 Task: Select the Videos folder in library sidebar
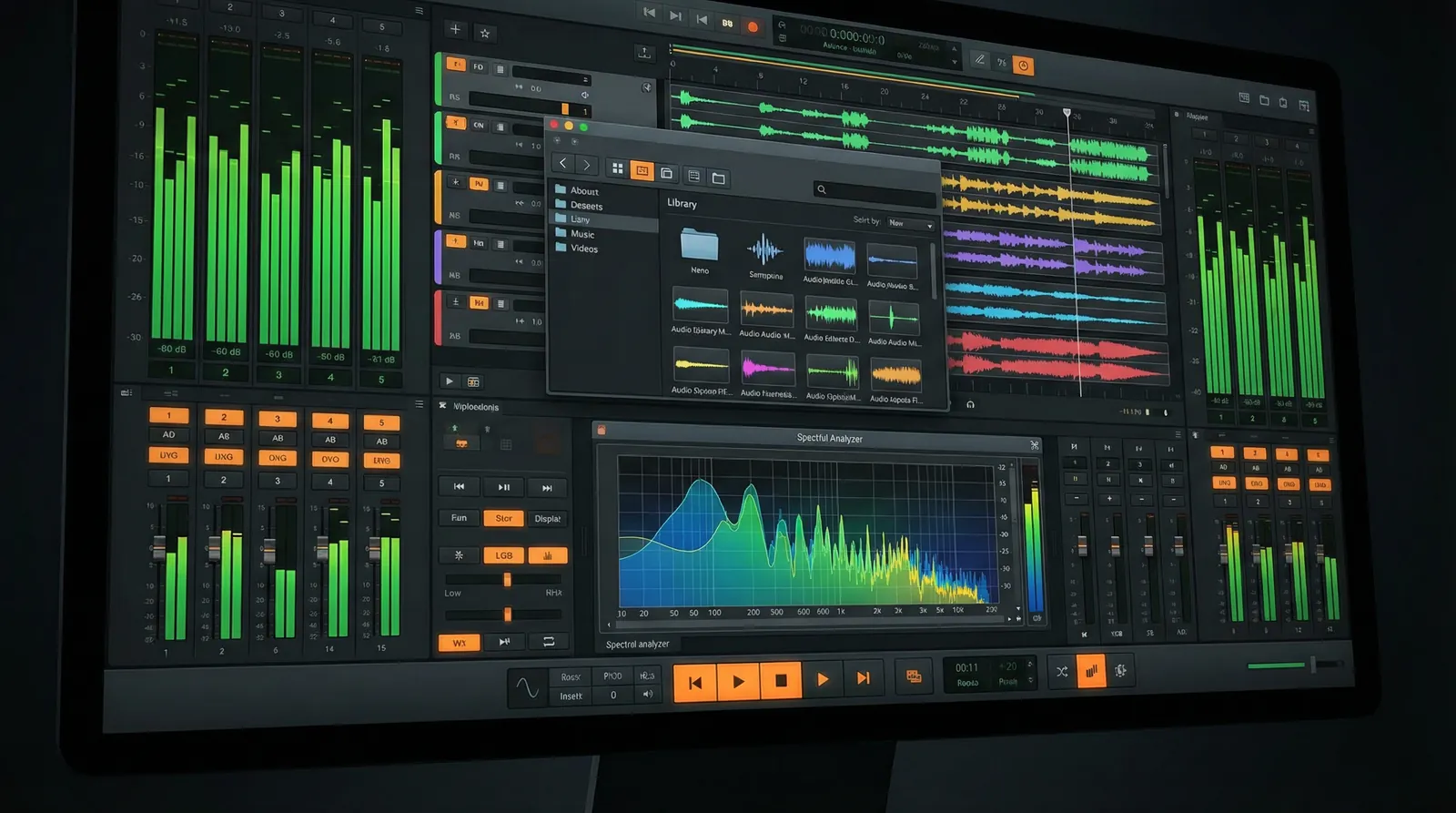[x=583, y=249]
